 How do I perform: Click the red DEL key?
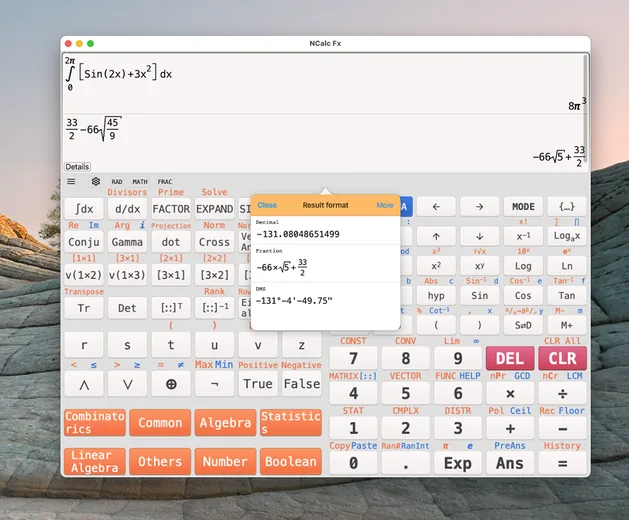coord(510,358)
